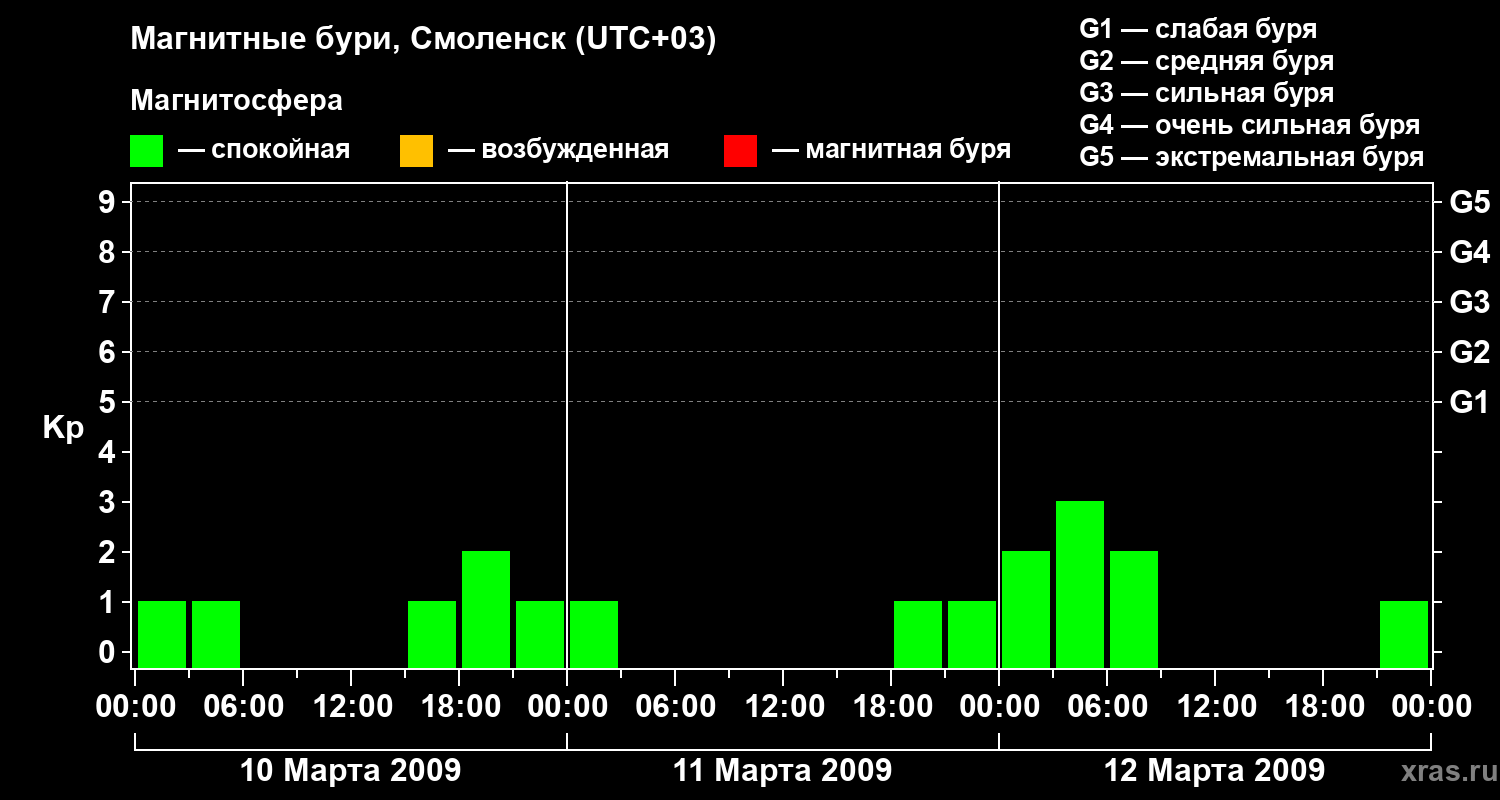Click the Kp 2 bar on 10 Марта evening
Viewport: 1500px width, 800px height.
coord(486,609)
